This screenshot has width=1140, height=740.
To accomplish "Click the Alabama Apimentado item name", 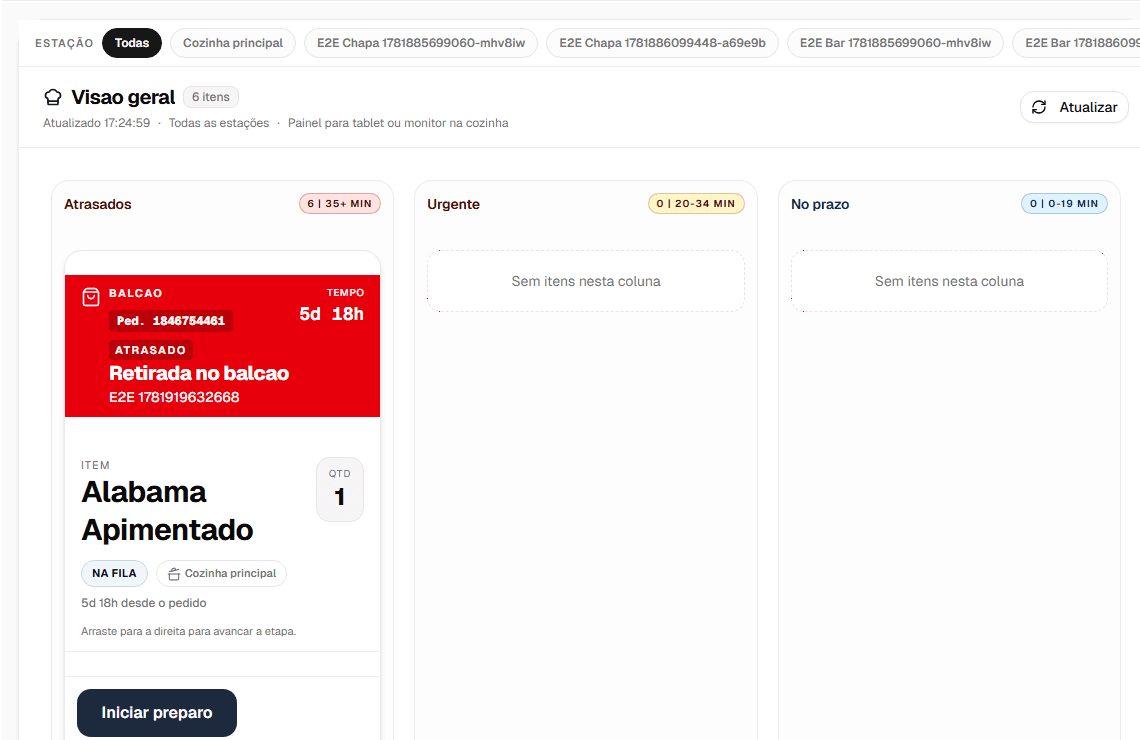I will coord(167,511).
